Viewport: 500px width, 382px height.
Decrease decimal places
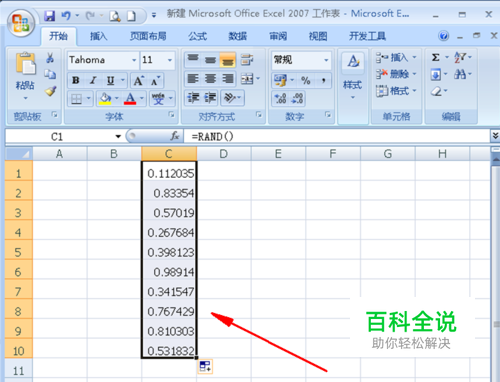pyautogui.click(x=297, y=98)
